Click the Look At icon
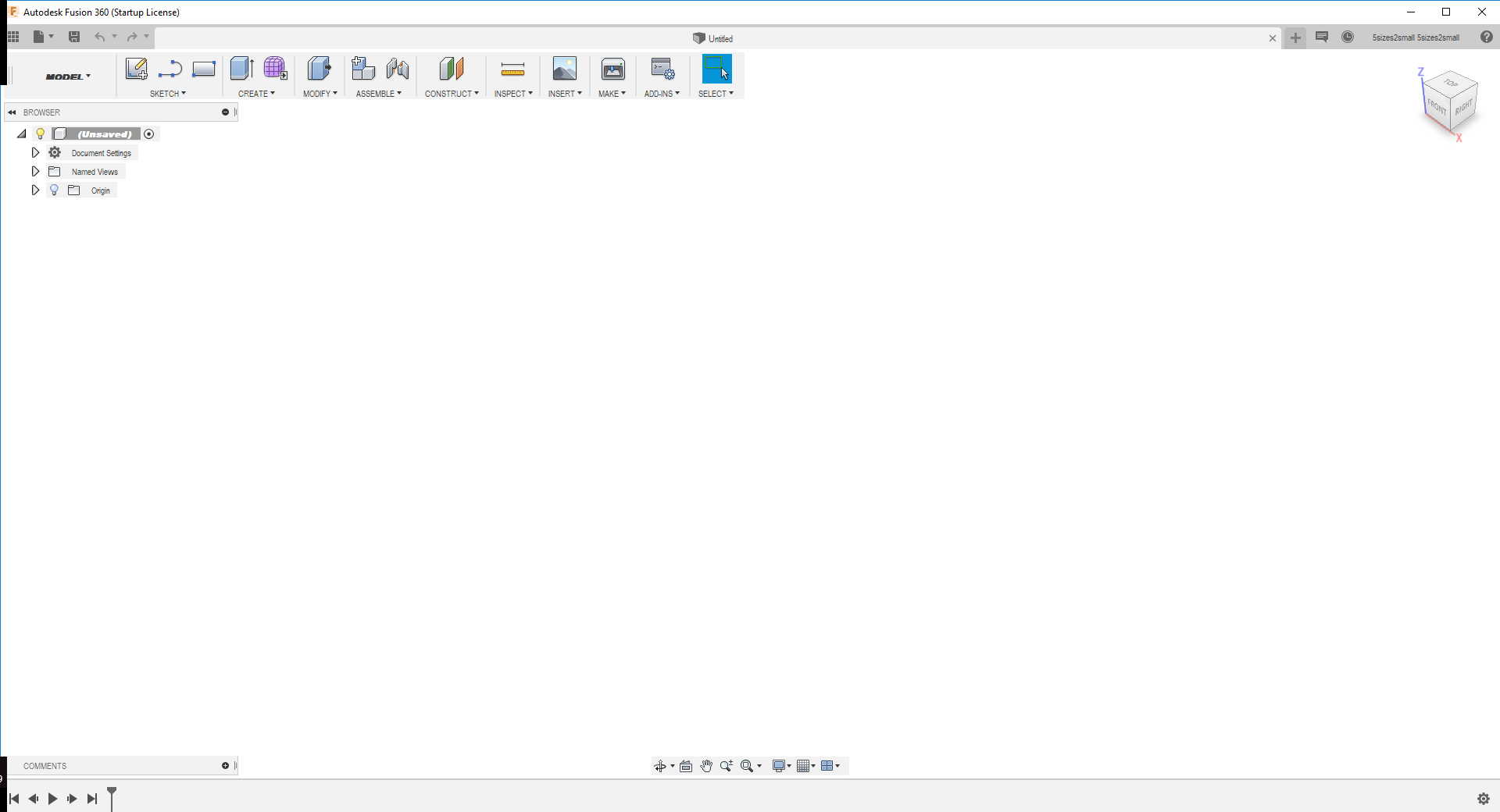The width and height of the screenshot is (1500, 812). 686,766
